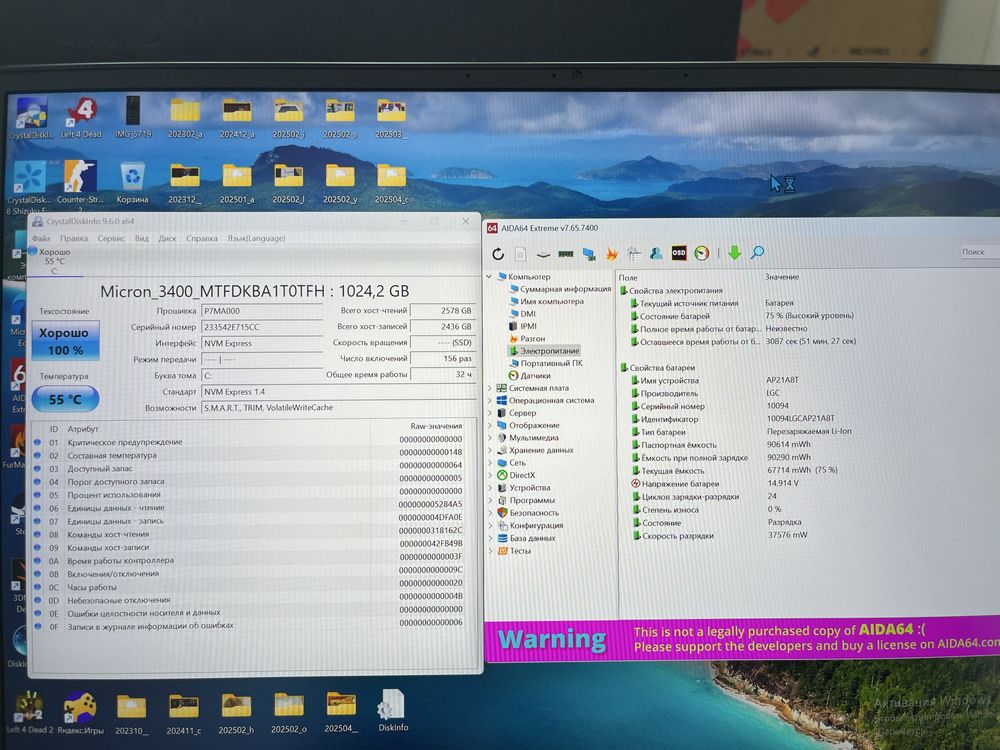
Task: Select the C: drive tab in CrystalDiskInfo
Action: (x=55, y=261)
